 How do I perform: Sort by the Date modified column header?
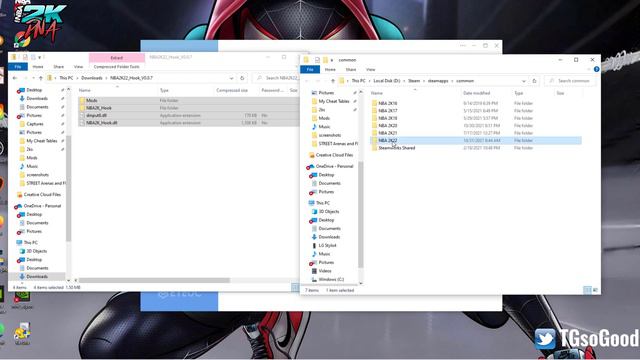(476, 93)
